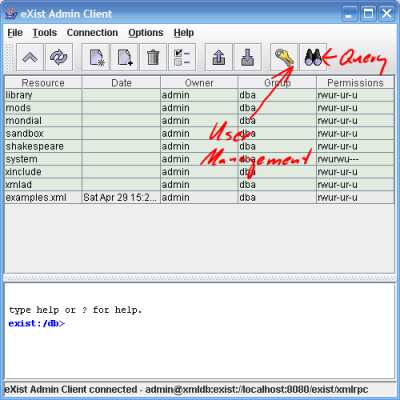Open the Tools menu
Screen dimensions: 400x400
click(x=45, y=33)
